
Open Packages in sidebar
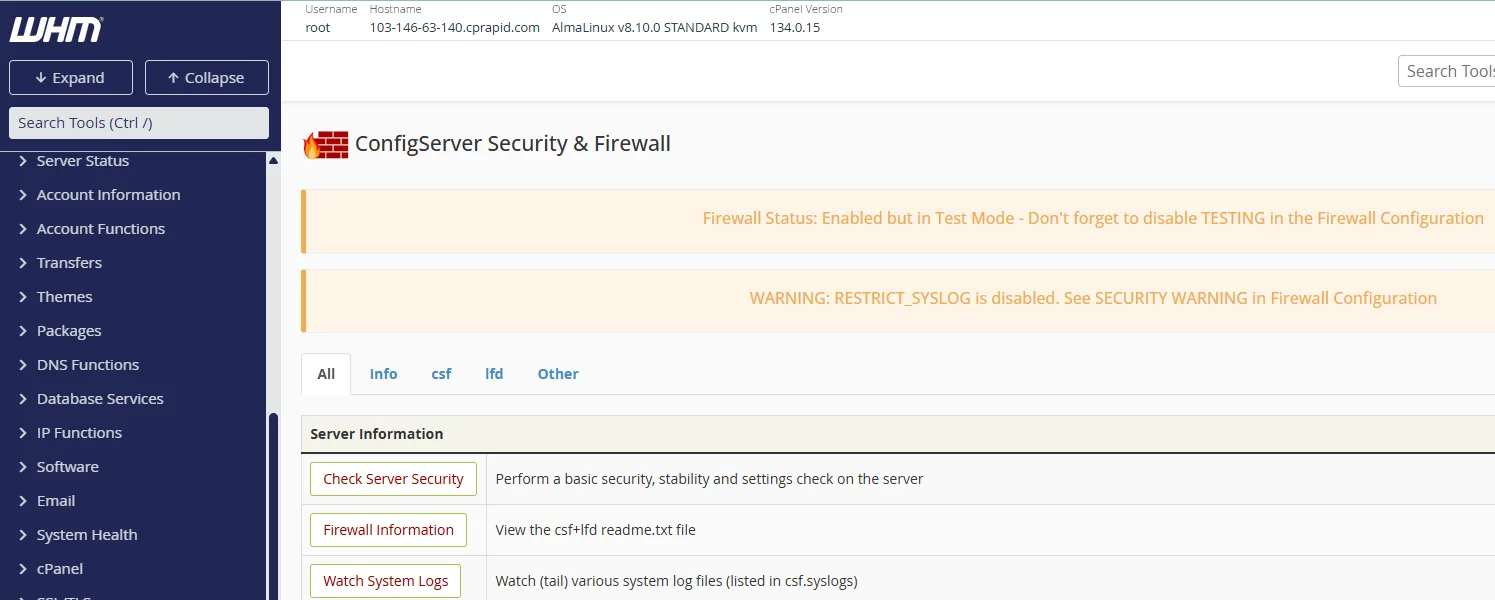pos(69,331)
